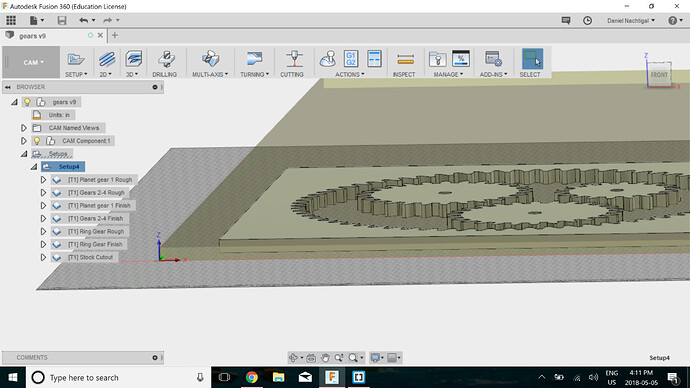The image size is (690, 388).
Task: Click the Inspect measure icon
Action: pyautogui.click(x=405, y=59)
